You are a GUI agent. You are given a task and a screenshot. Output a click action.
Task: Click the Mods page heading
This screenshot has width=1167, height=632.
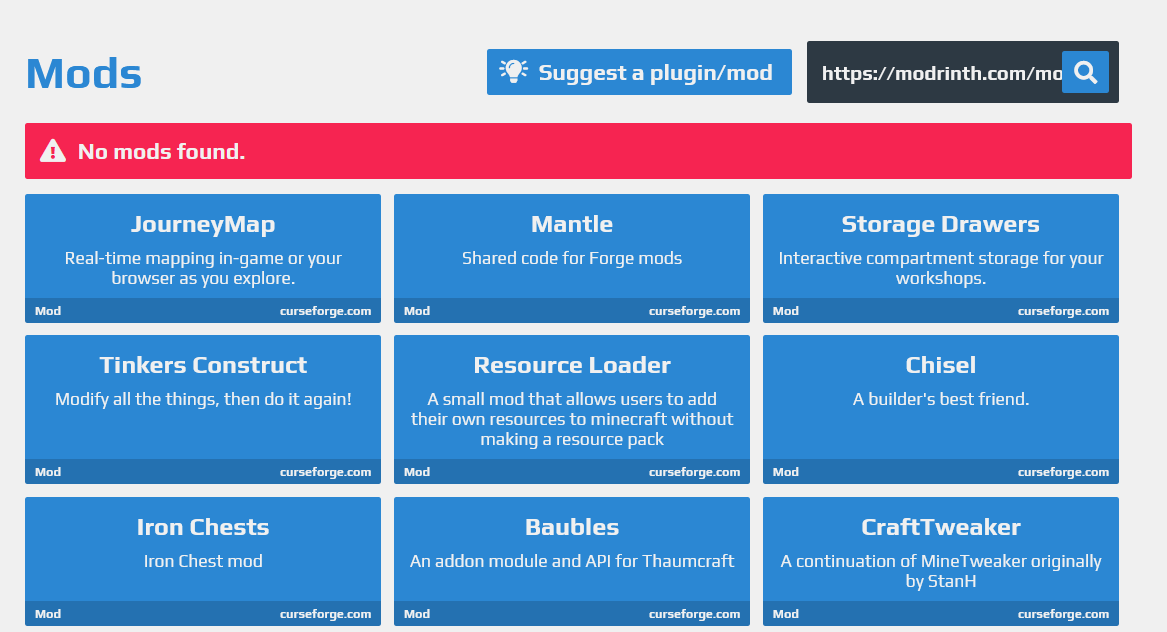(83, 74)
